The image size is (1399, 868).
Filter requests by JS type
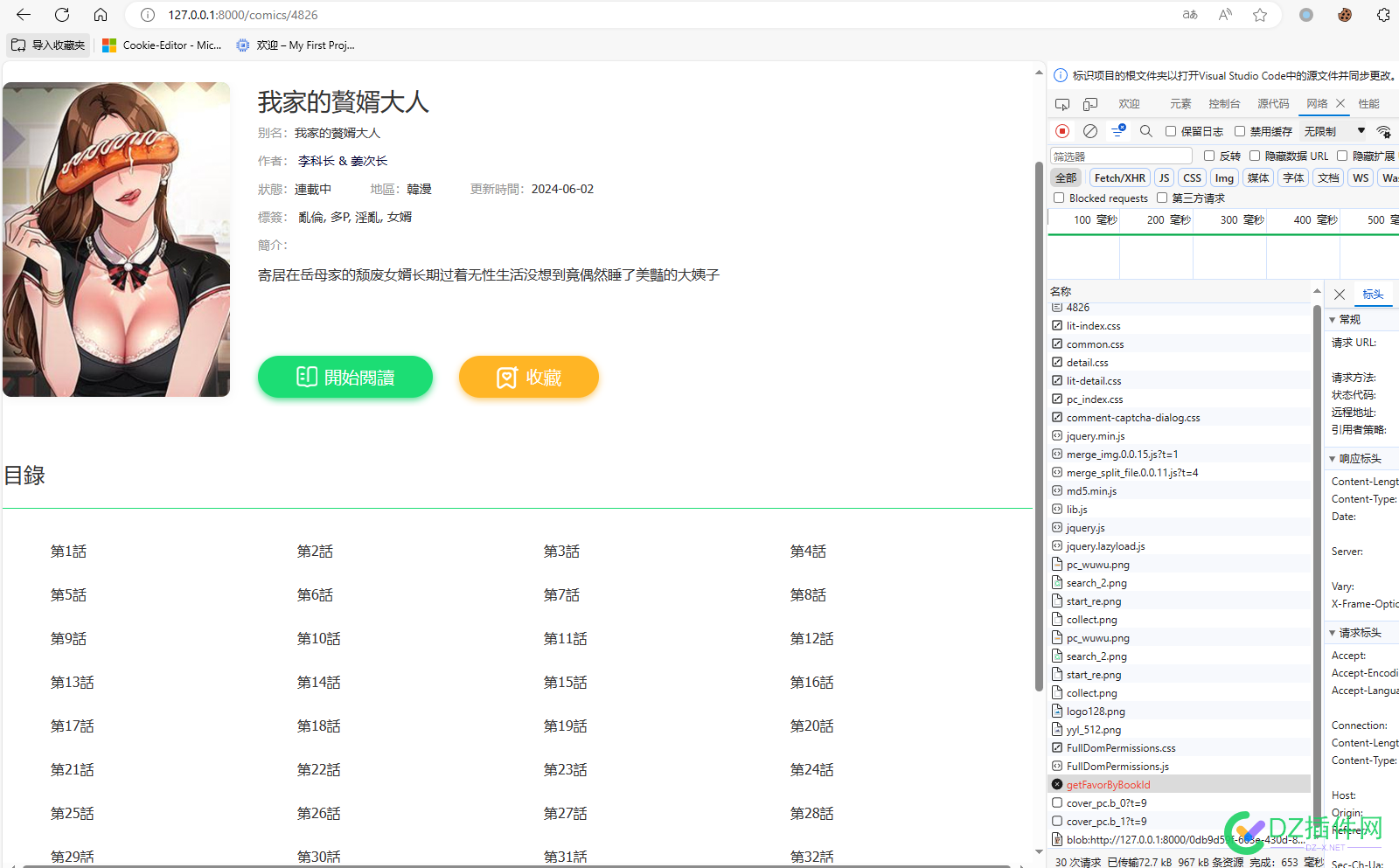tap(1164, 177)
